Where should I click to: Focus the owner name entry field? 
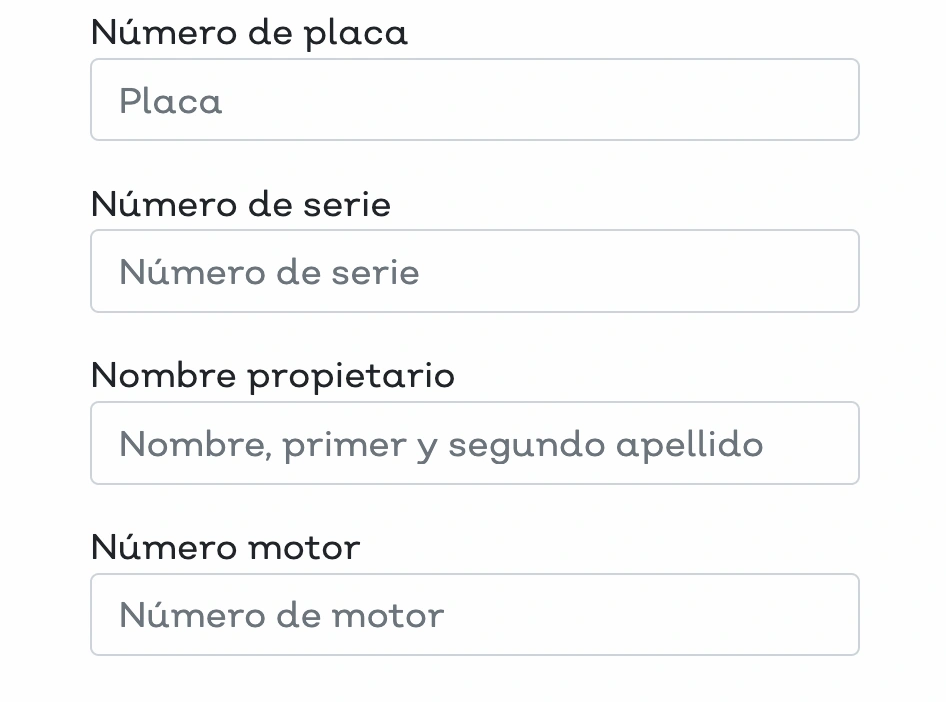pyautogui.click(x=474, y=443)
